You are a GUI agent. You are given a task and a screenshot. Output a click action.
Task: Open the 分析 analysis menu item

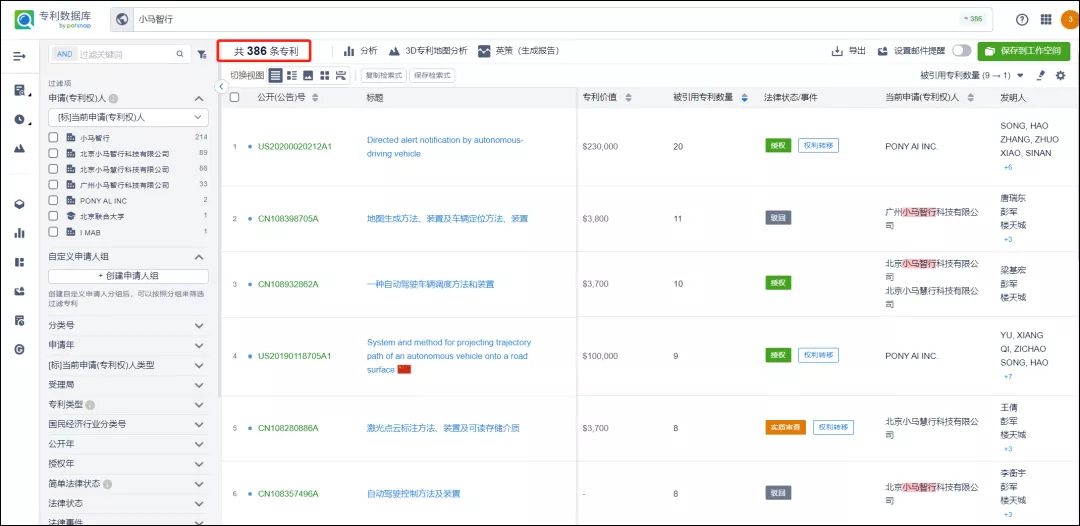coord(360,51)
